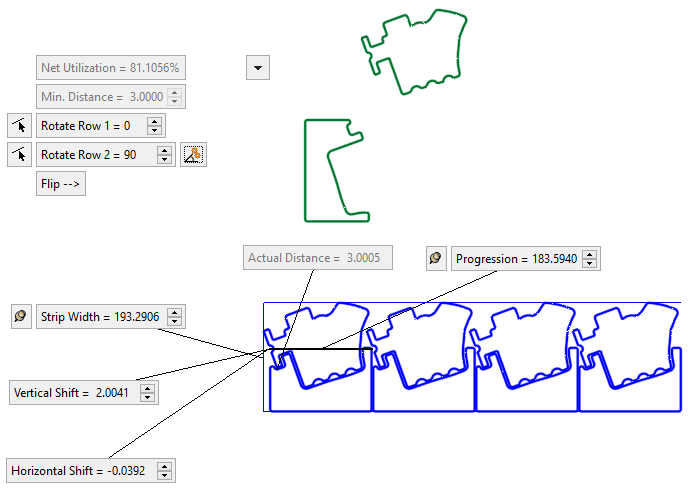Click the optimize-angle icon next to Rotate Row 2

coord(194,155)
